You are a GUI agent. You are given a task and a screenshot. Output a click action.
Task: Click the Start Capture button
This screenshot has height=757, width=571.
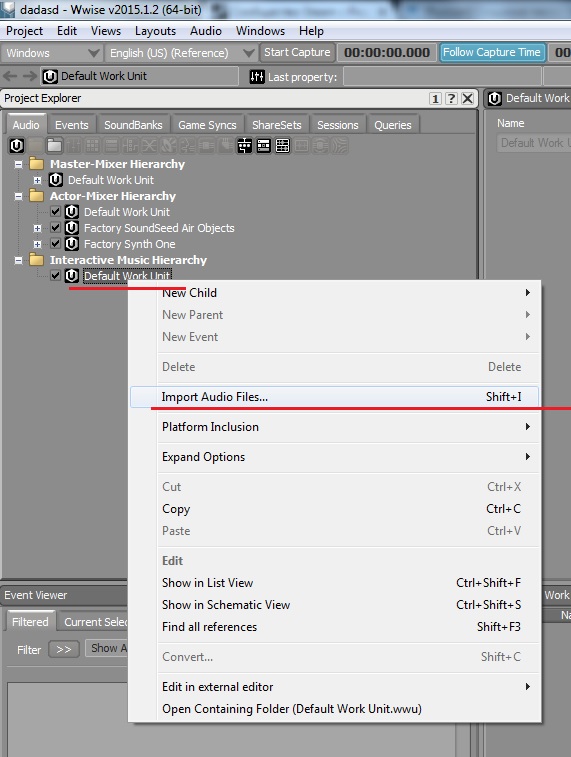coord(297,52)
